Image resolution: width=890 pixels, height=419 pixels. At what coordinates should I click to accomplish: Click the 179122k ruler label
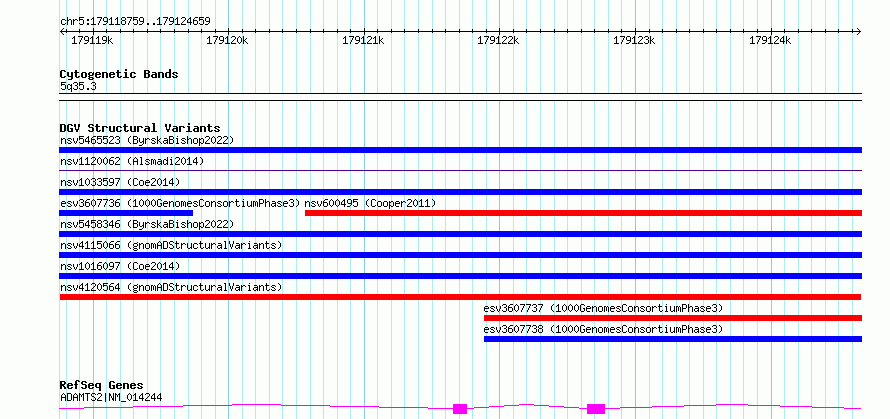(498, 40)
